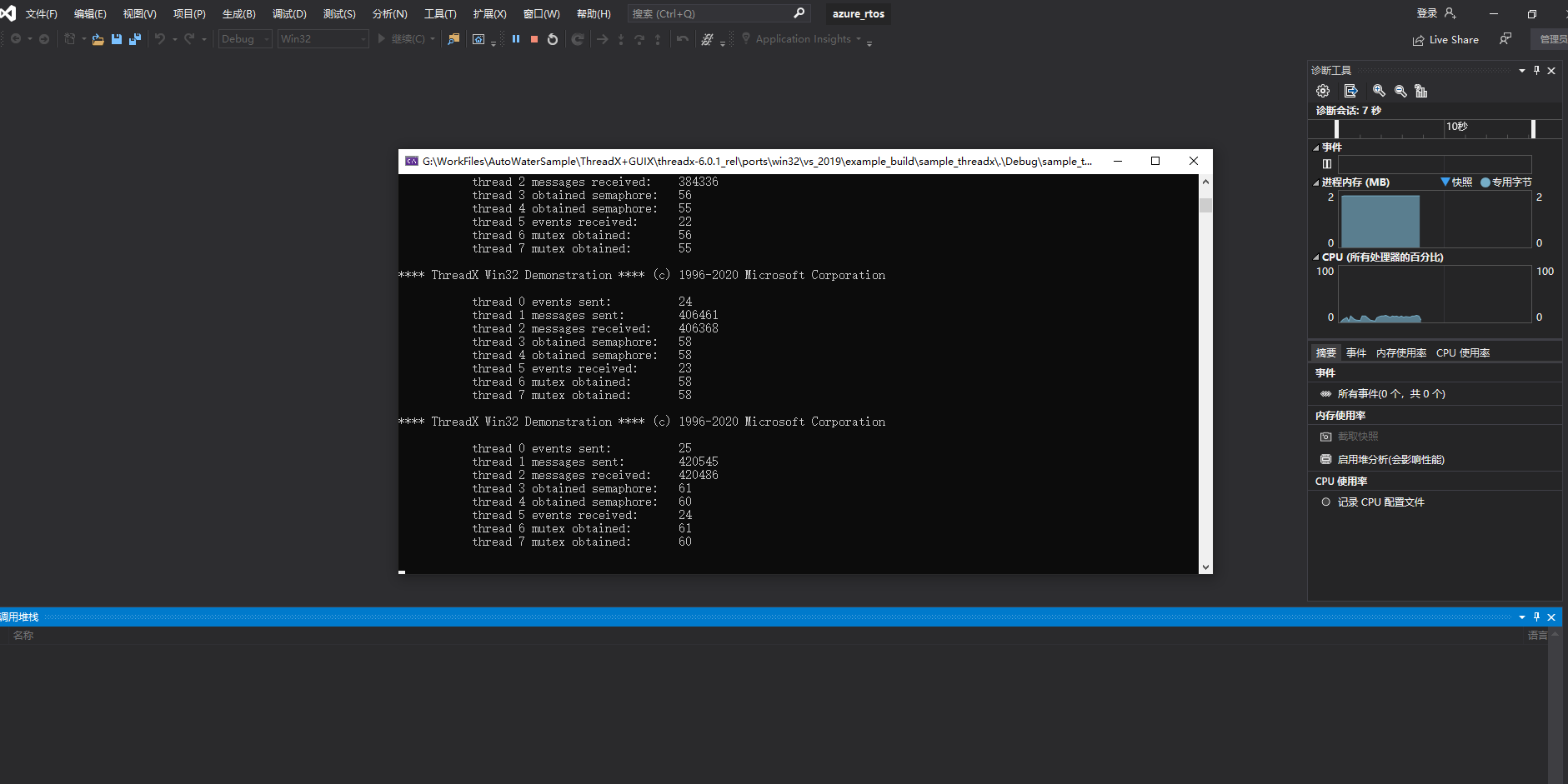The height and width of the screenshot is (784, 1568).
Task: Click the Step Over icon
Action: pyautogui.click(x=639, y=39)
